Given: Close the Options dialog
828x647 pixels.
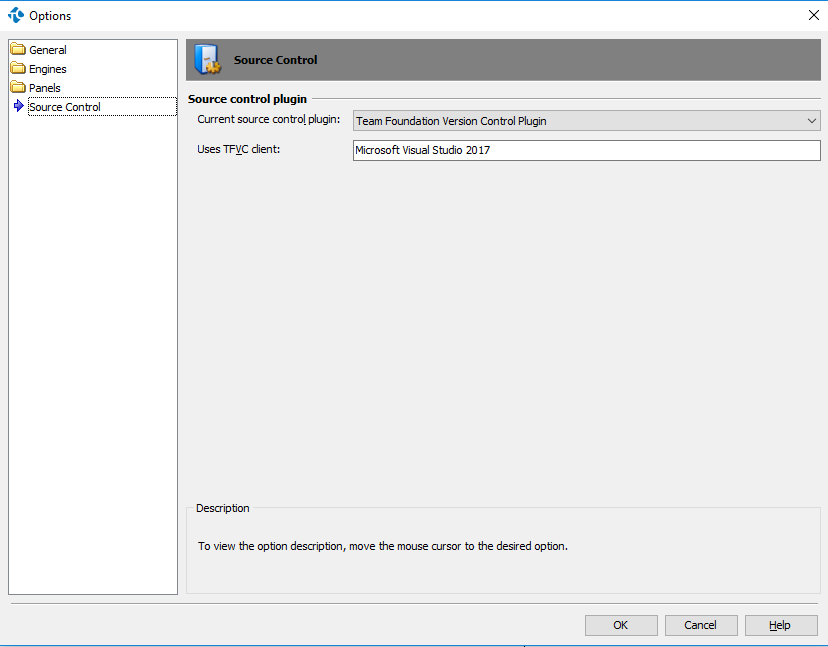Looking at the screenshot, I should tap(814, 15).
